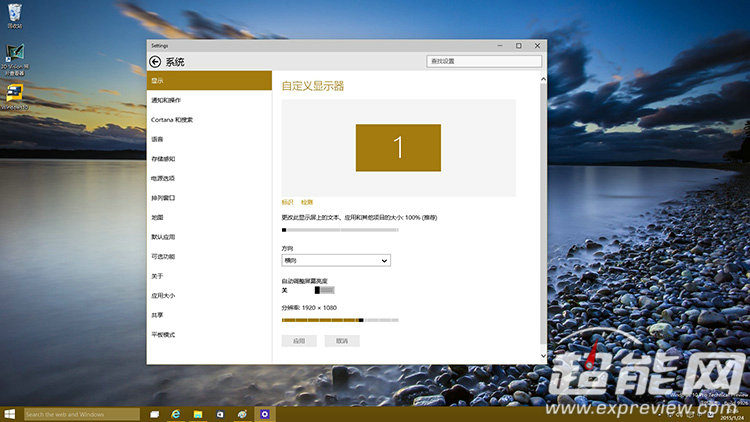Toggle the 自动调整屏幕亮度 switch
This screenshot has width=750, height=422.
tap(324, 290)
